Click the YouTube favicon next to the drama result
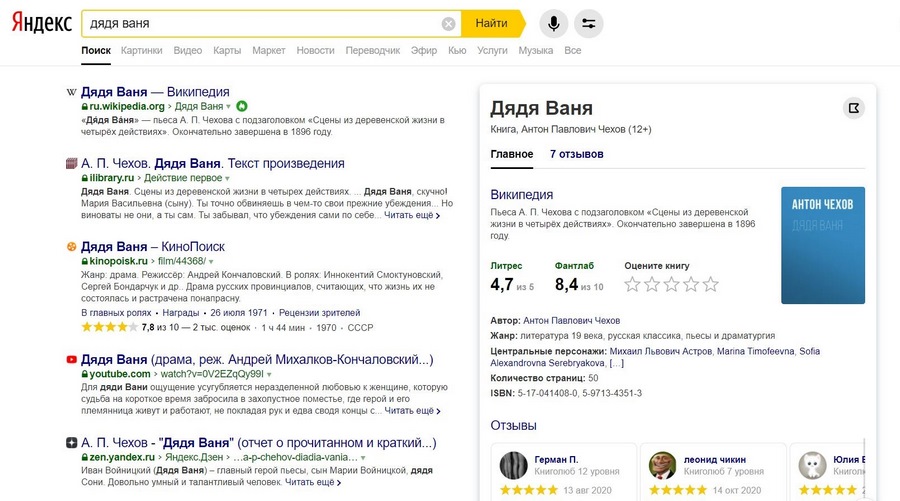This screenshot has width=900, height=501. [71, 360]
